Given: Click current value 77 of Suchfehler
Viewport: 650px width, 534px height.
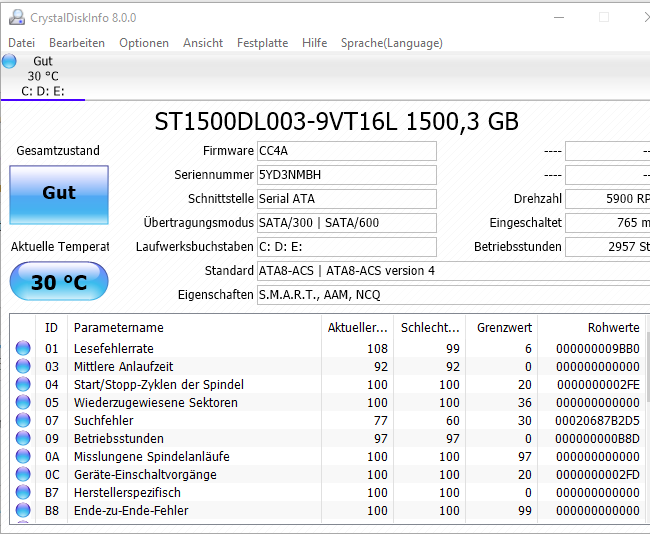Looking at the screenshot, I should point(381,420).
